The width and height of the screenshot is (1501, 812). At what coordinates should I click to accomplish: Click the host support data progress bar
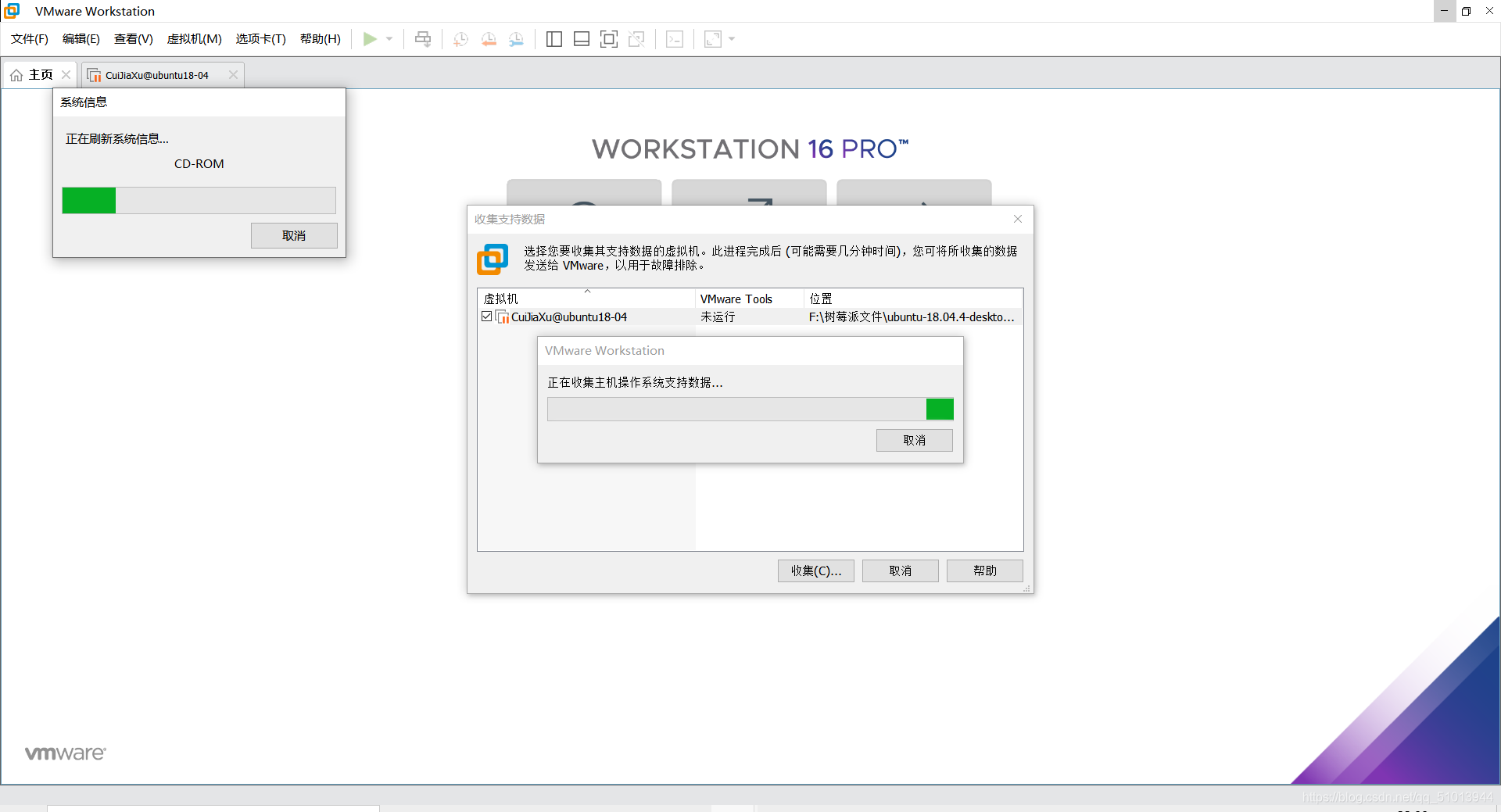coord(750,410)
